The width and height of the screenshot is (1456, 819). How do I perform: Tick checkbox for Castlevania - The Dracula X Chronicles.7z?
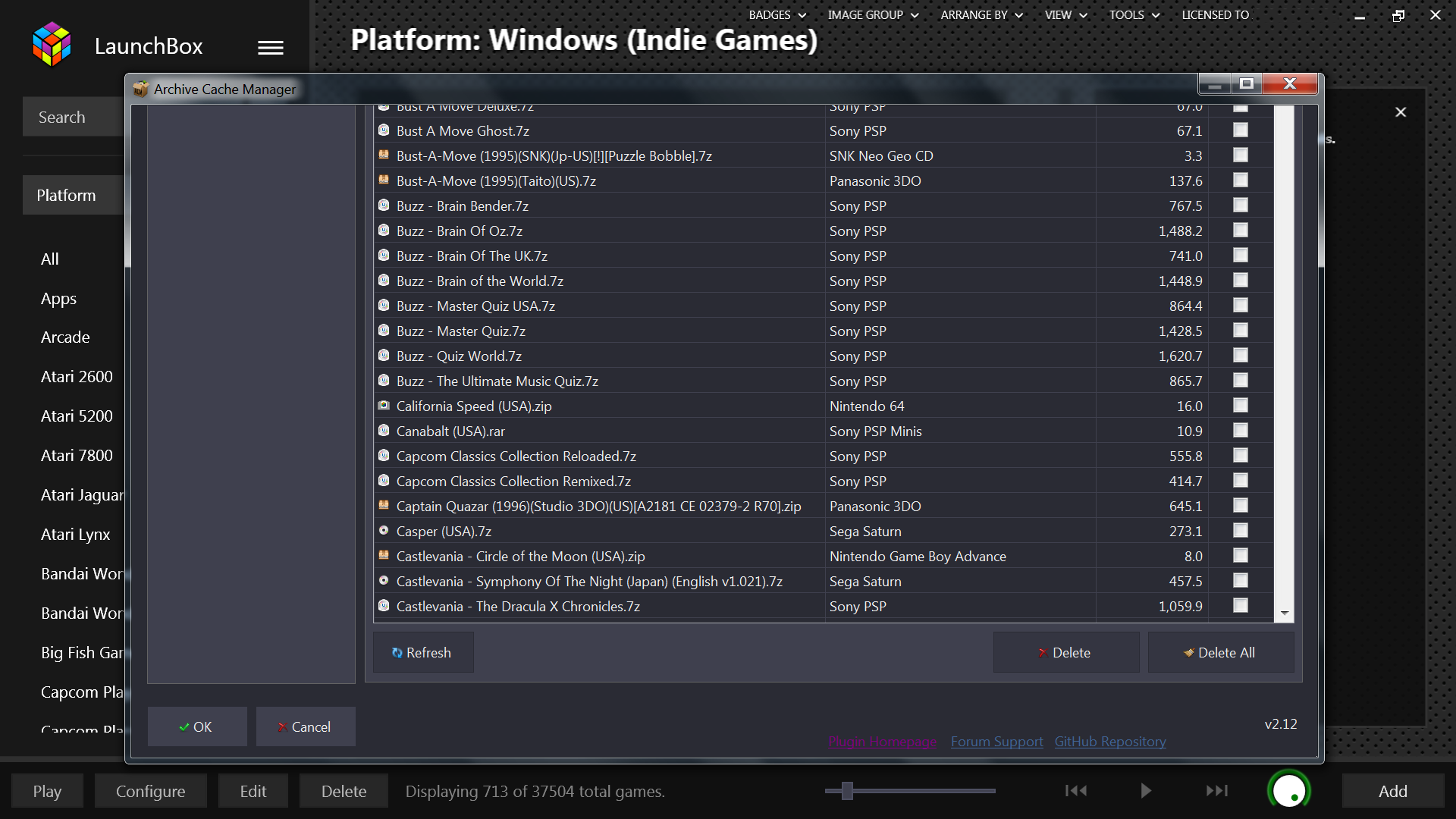(x=1241, y=606)
